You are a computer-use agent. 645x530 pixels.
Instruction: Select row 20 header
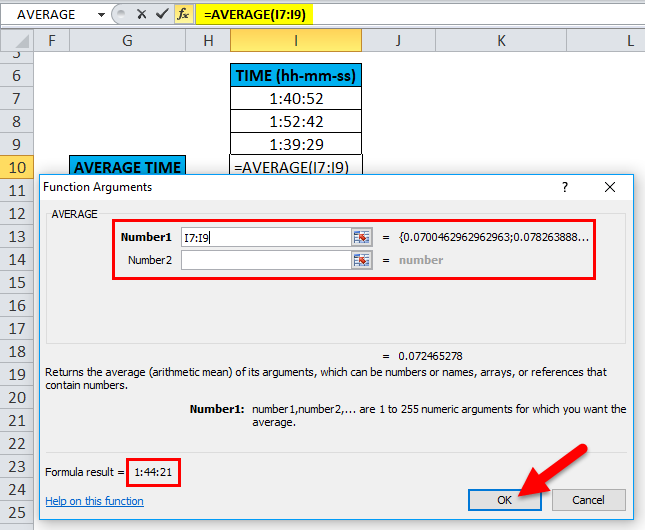[x=16, y=398]
